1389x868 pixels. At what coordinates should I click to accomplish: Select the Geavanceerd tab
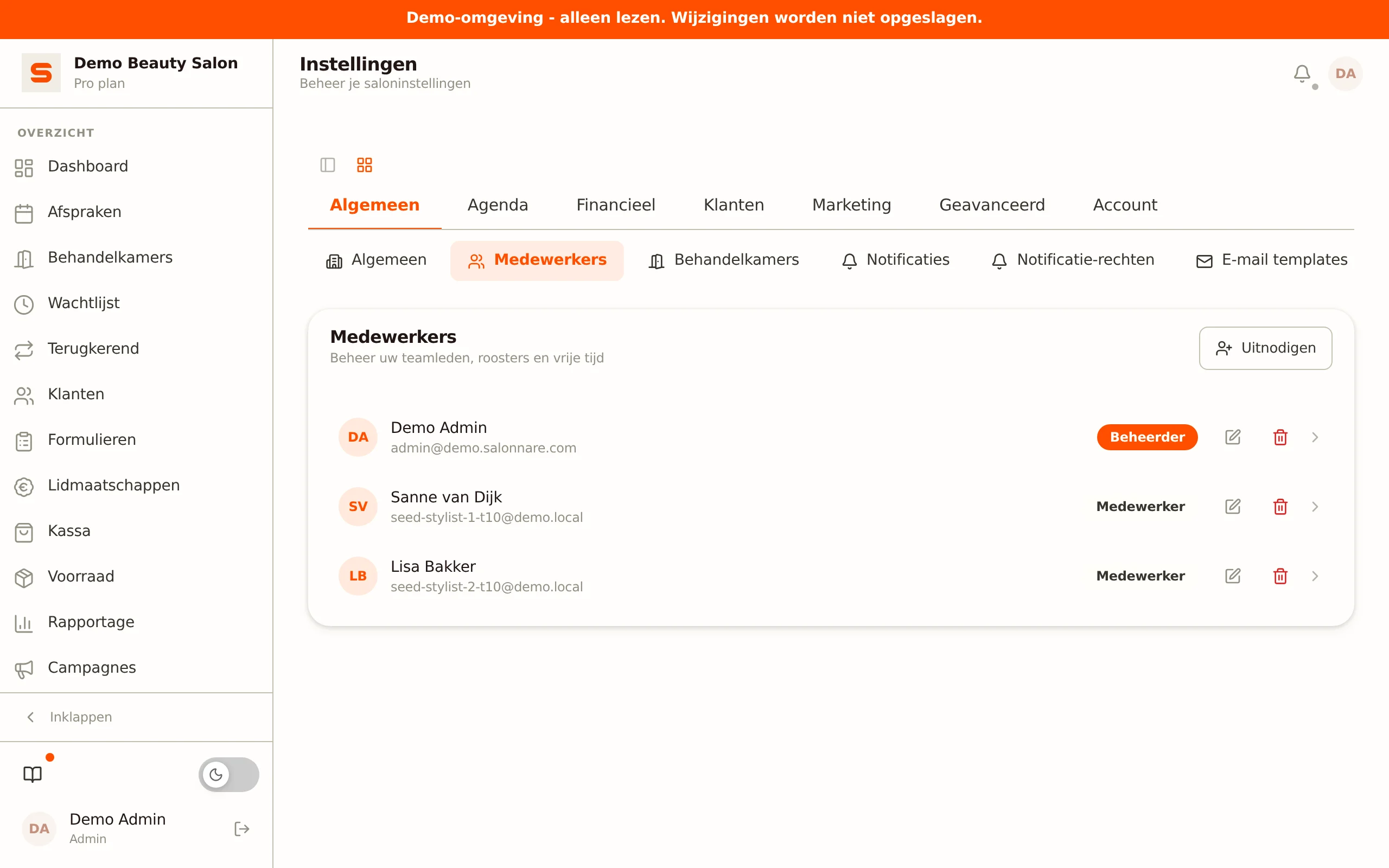(992, 205)
